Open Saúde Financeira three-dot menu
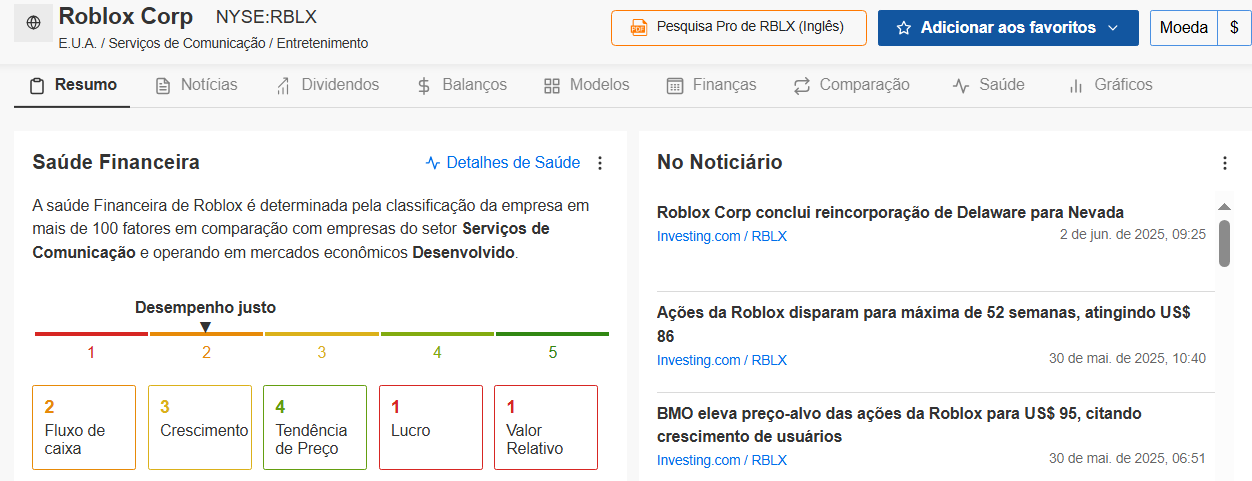This screenshot has height=481, width=1252. pyautogui.click(x=600, y=163)
